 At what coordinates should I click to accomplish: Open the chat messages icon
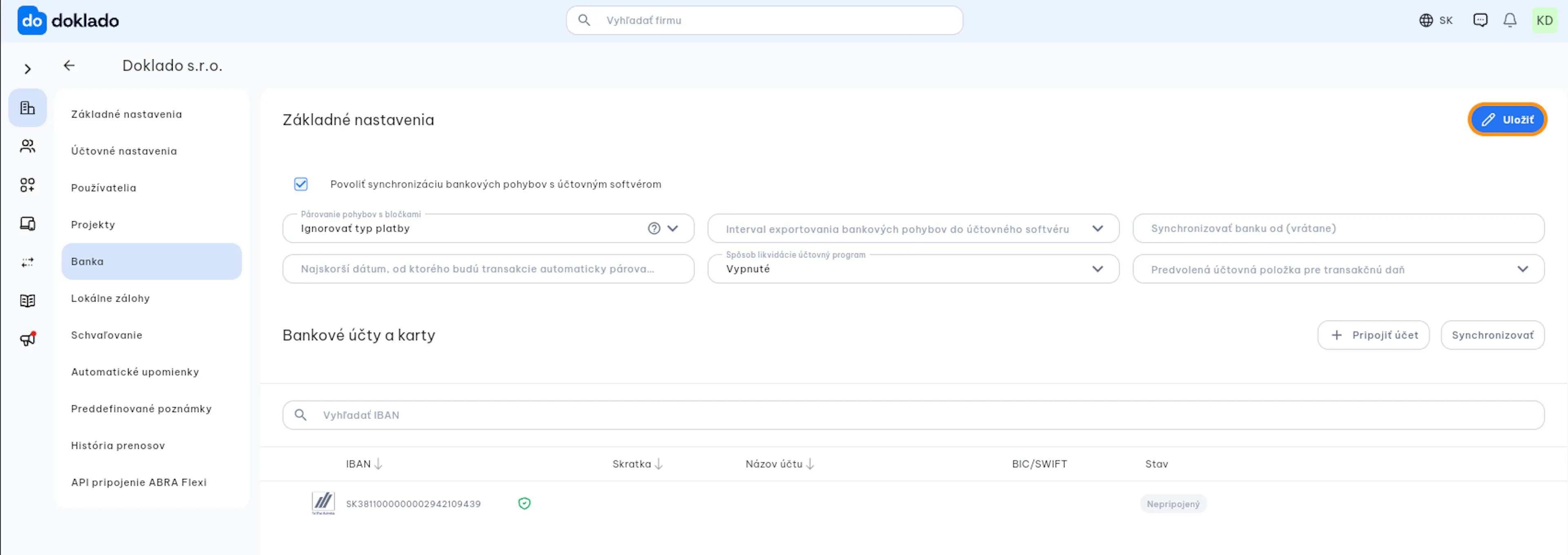[x=1480, y=21]
